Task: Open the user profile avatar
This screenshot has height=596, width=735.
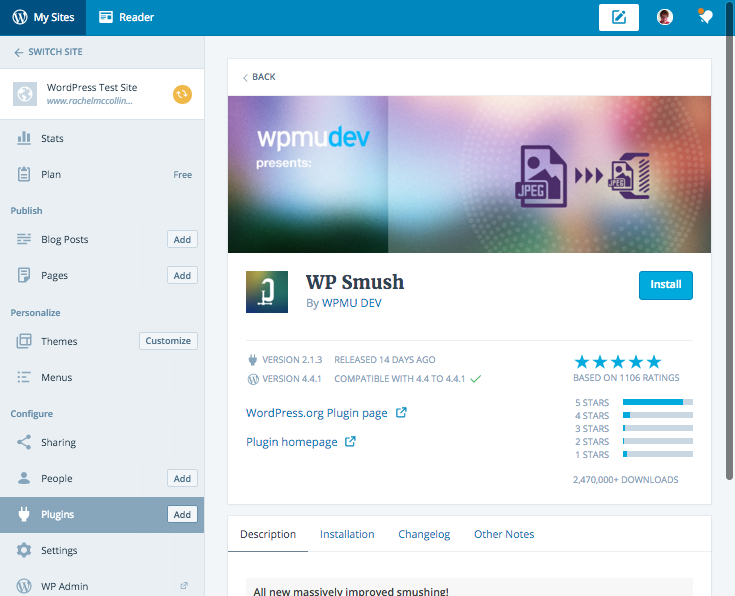Action: pos(665,17)
